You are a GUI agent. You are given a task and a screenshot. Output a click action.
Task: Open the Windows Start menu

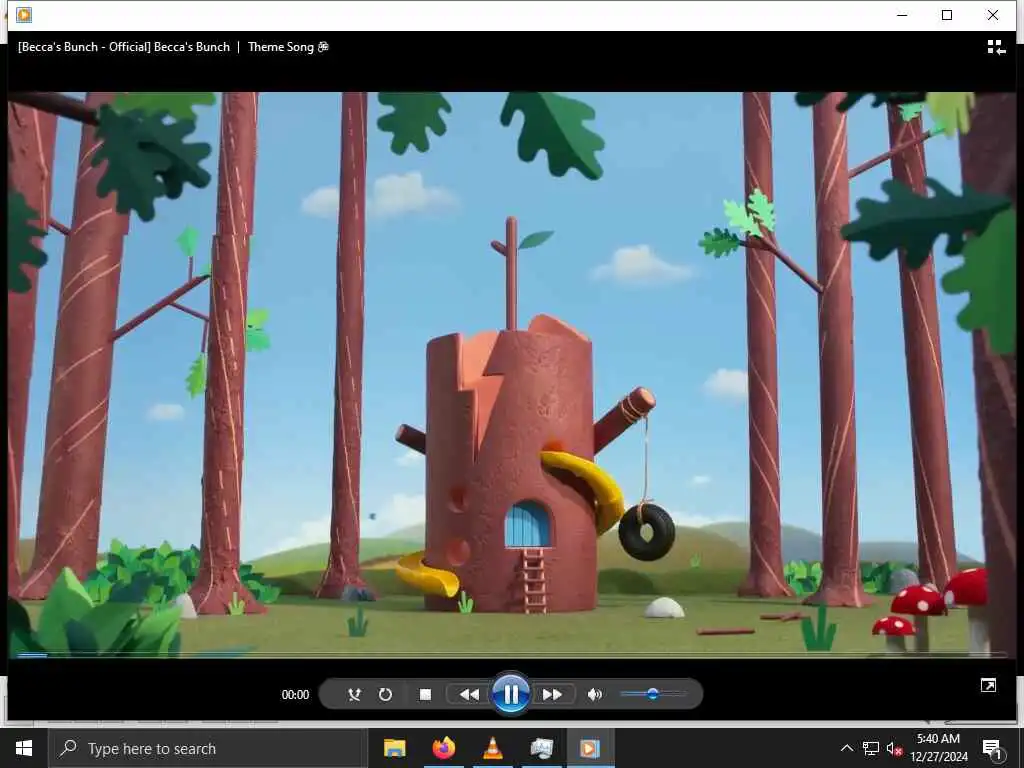point(24,748)
